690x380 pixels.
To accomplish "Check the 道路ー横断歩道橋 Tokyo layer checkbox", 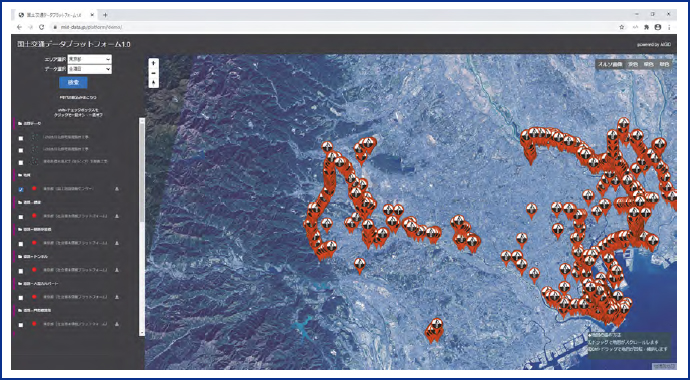I will tap(21, 244).
